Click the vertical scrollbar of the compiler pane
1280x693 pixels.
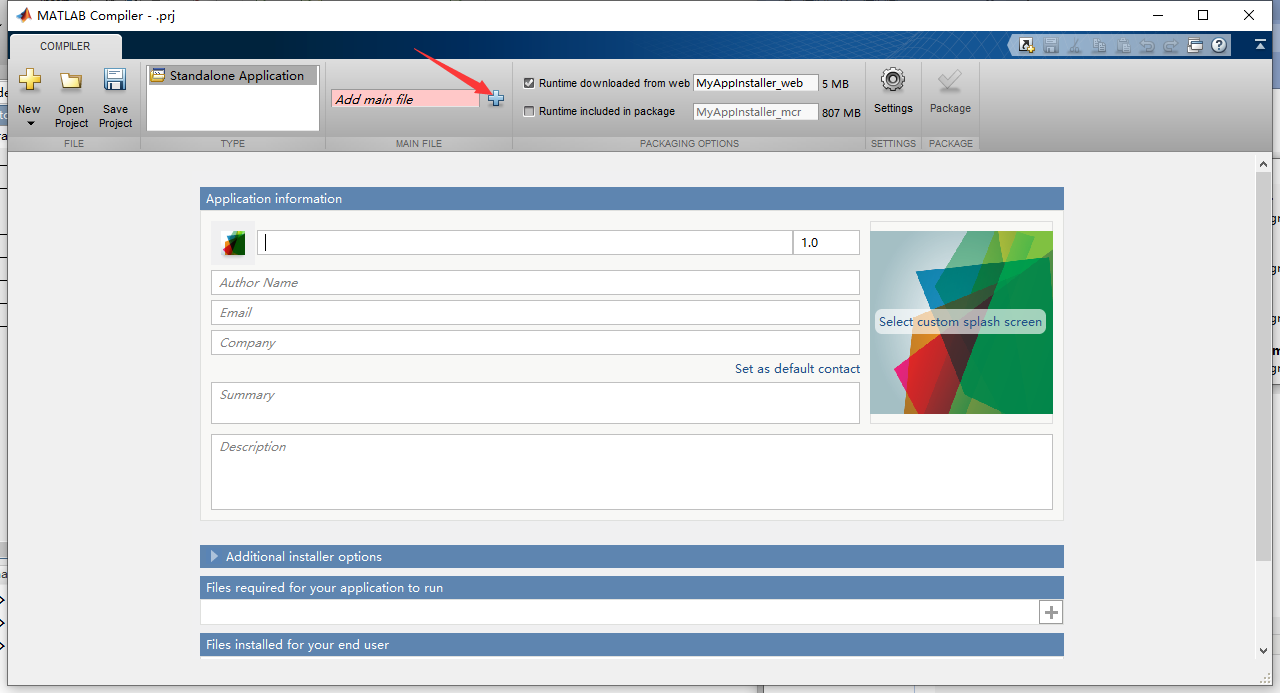click(x=1264, y=367)
